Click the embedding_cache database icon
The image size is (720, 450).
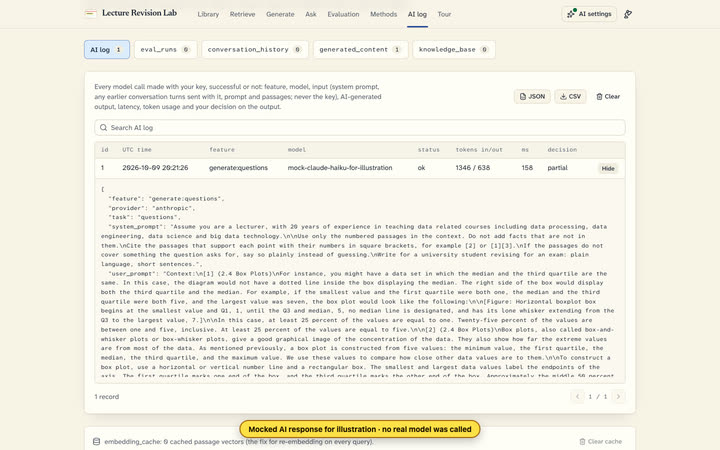(96, 441)
